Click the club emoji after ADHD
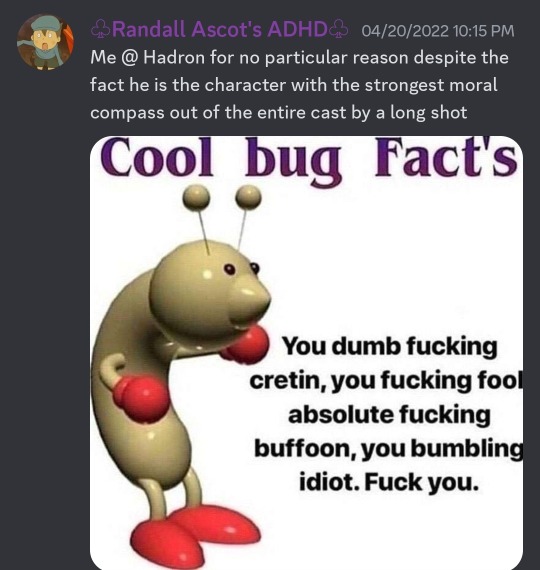This screenshot has width=540, height=570. (x=339, y=30)
